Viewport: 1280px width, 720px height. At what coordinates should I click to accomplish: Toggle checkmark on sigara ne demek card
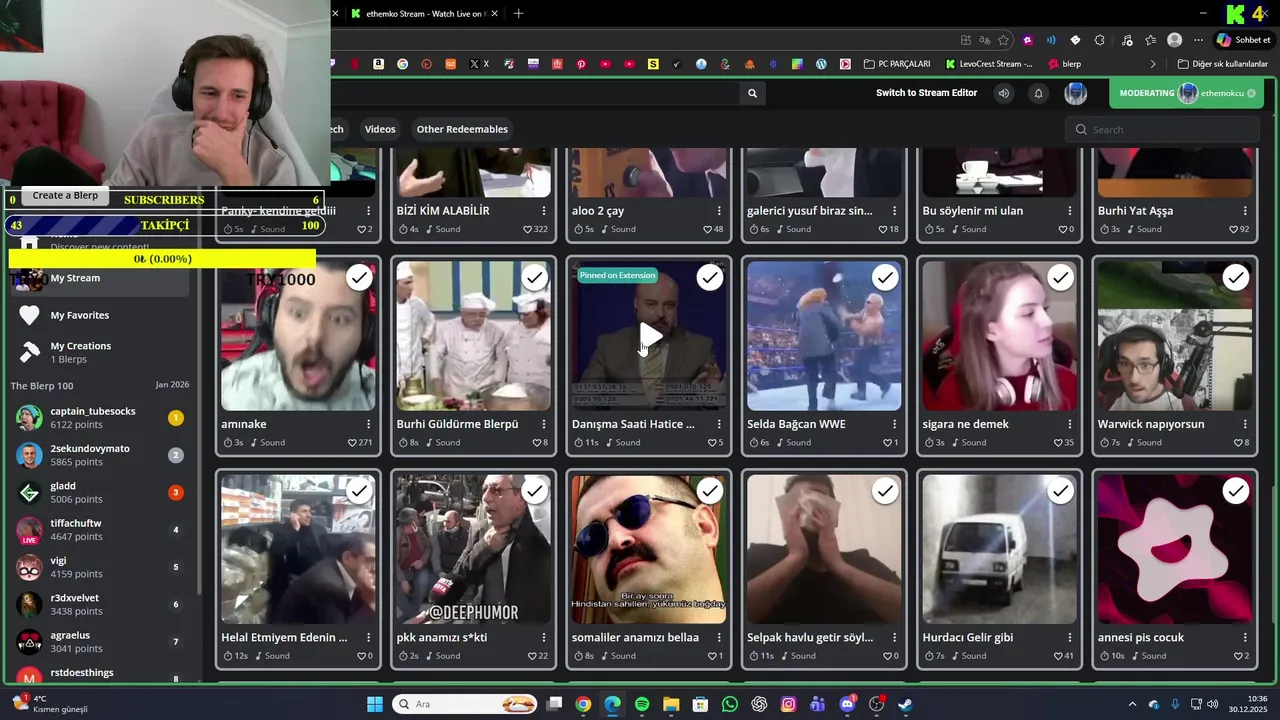tap(1061, 278)
